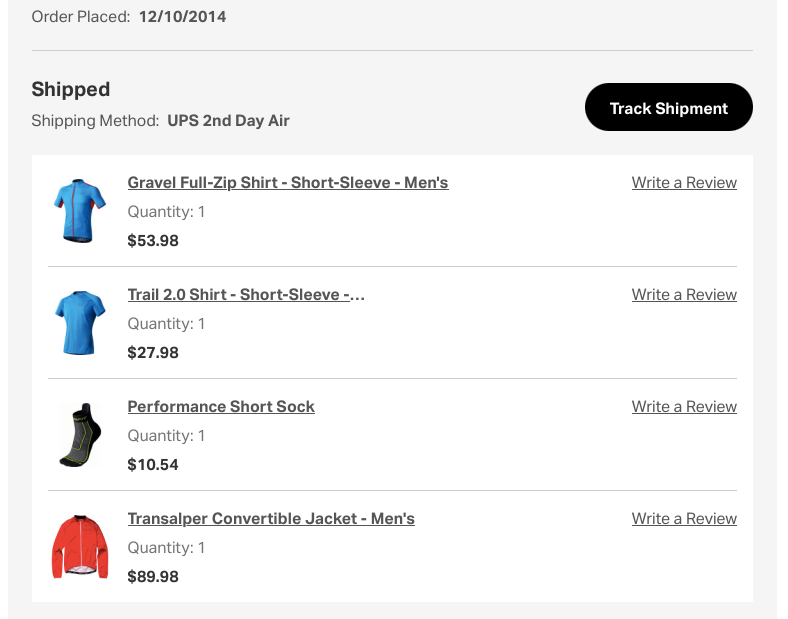The height and width of the screenshot is (619, 788).
Task: Open Performance Short Sock product link
Action: (x=221, y=407)
